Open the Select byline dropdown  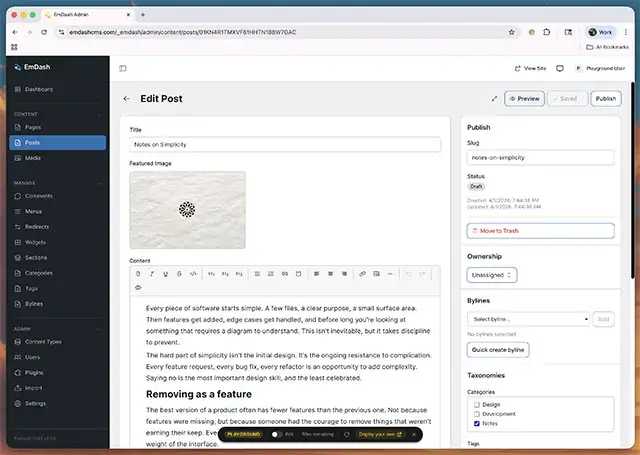(x=528, y=319)
